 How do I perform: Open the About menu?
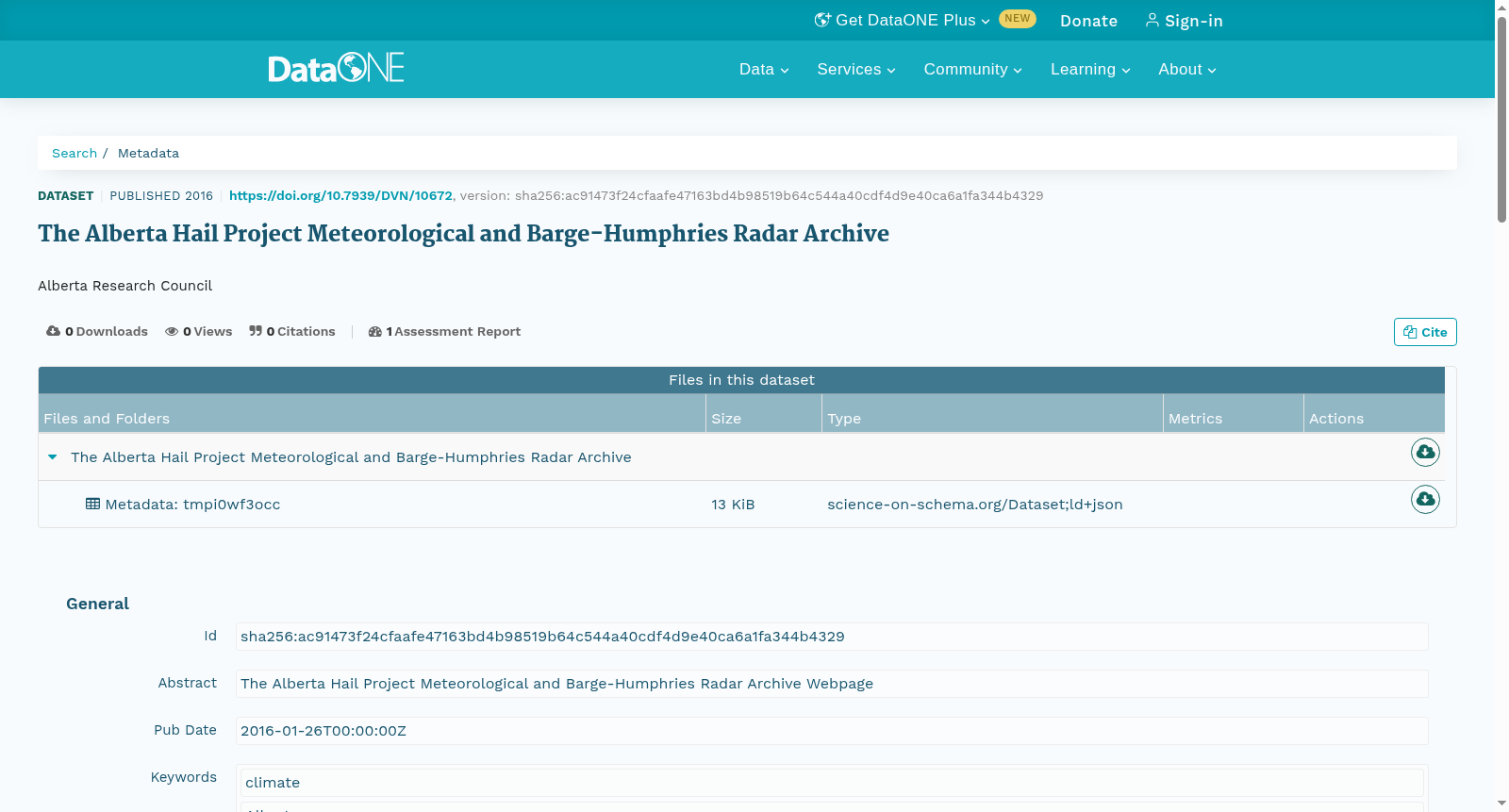(1187, 69)
